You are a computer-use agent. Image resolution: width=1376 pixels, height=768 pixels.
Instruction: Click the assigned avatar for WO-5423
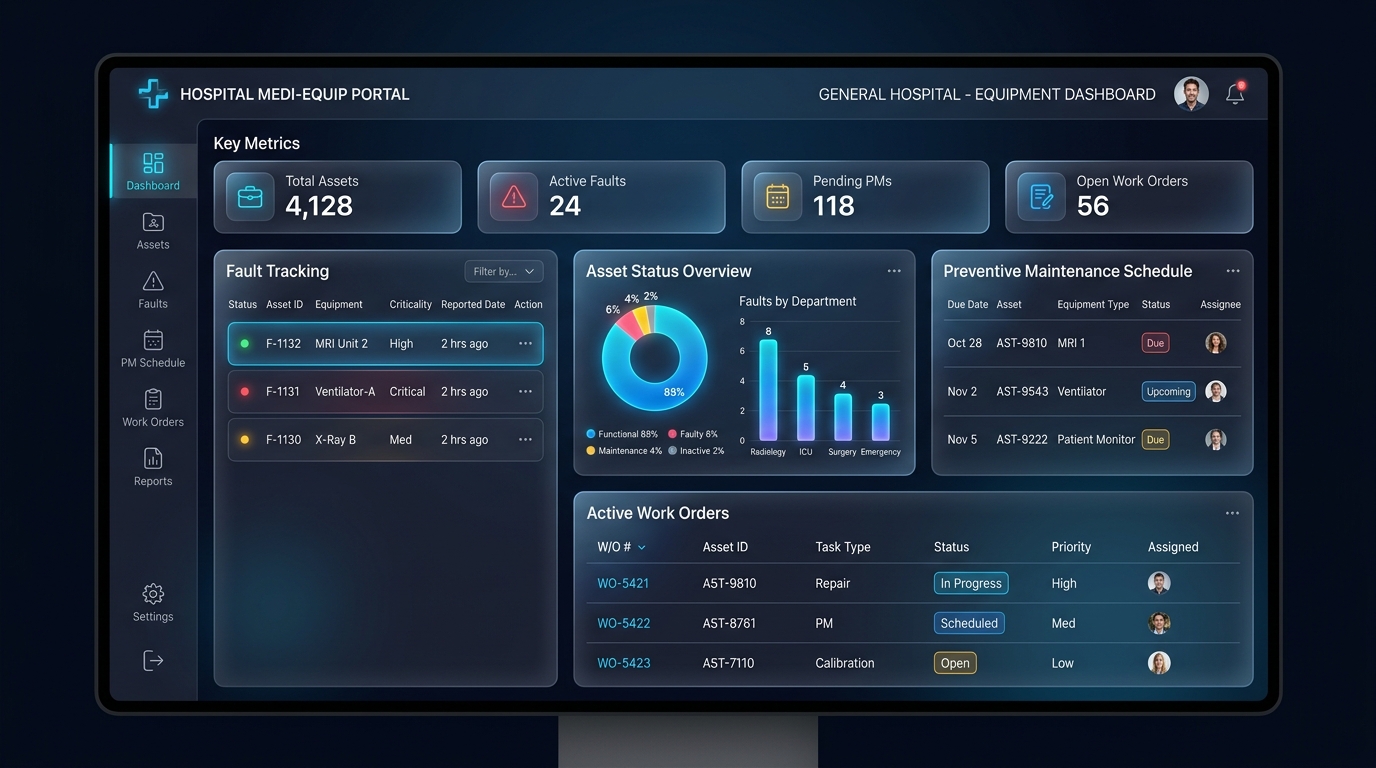[x=1159, y=663]
